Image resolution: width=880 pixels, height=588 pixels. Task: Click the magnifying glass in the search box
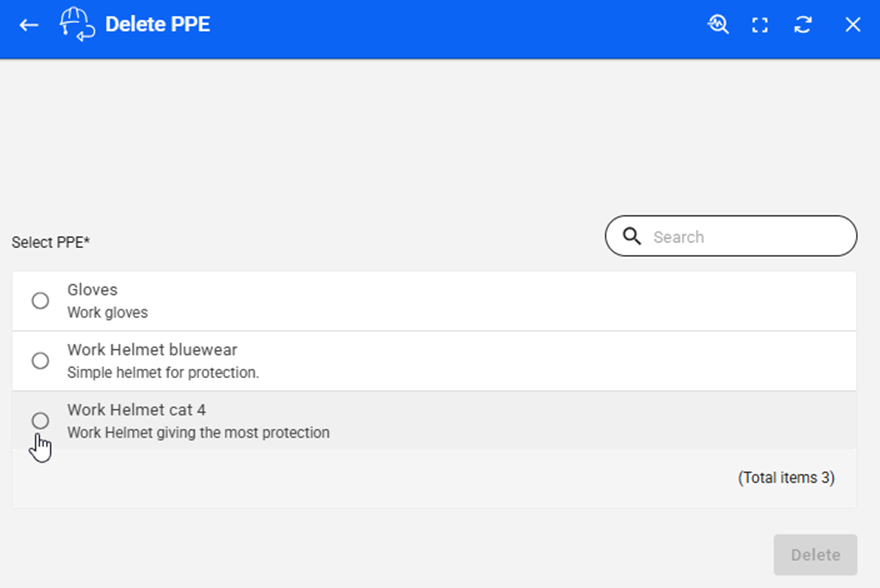coord(632,237)
